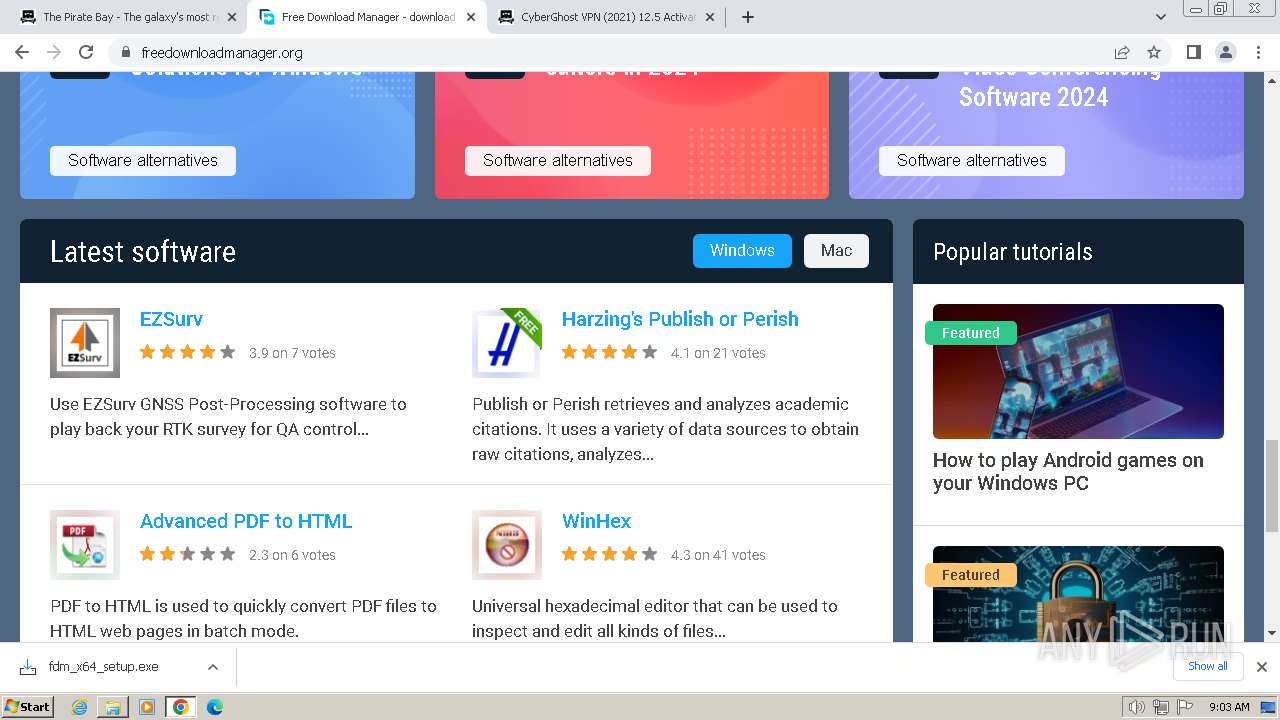Open the Chrome three-dot menu

1258,52
